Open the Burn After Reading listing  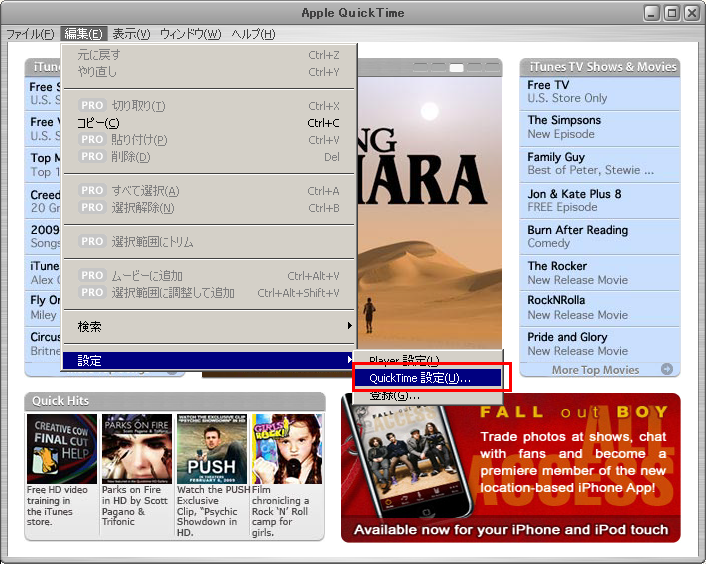click(600, 236)
